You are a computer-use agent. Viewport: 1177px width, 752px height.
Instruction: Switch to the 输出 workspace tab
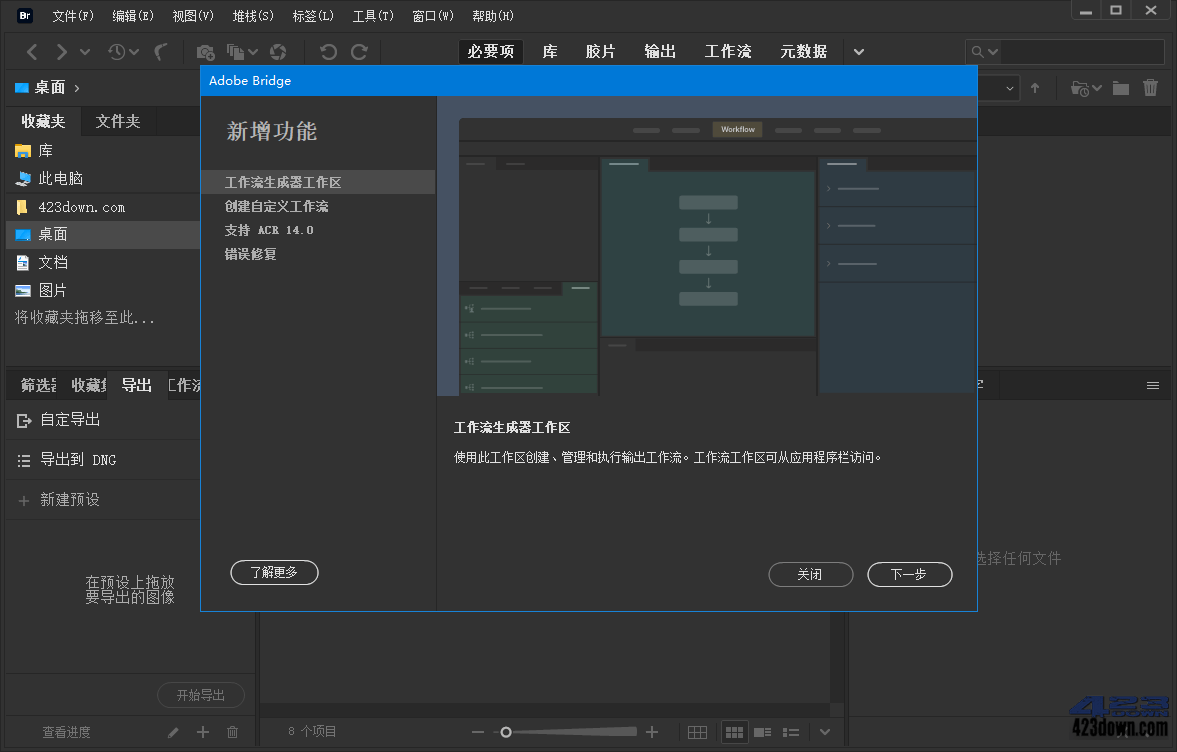point(660,51)
